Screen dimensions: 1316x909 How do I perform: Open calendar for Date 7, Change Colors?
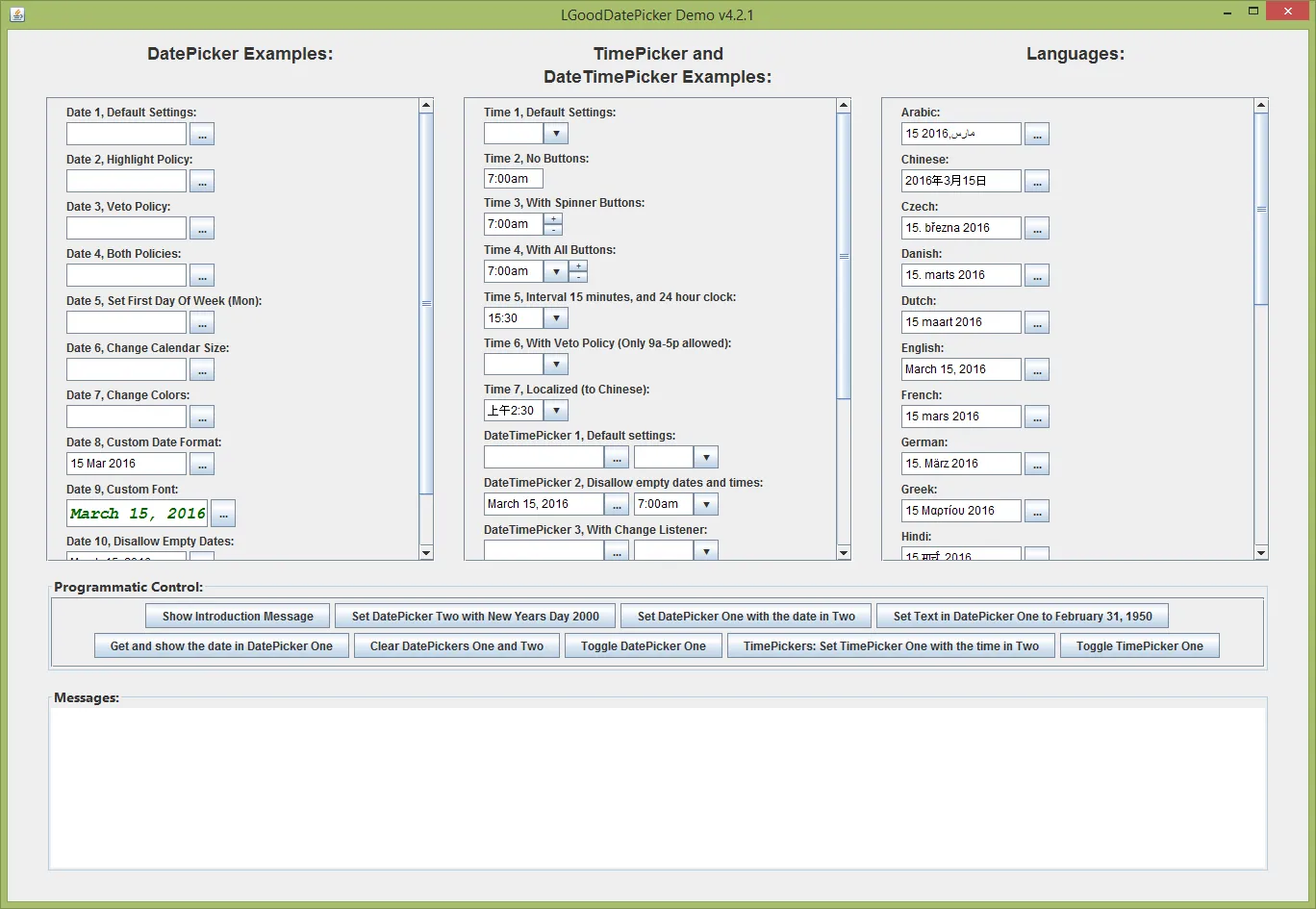(x=202, y=417)
